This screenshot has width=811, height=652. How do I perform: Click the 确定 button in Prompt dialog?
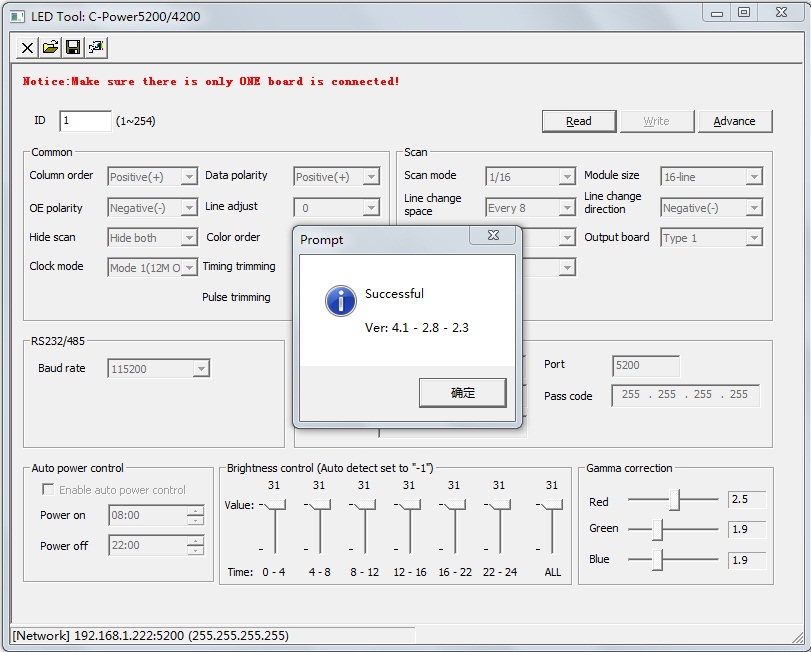[462, 393]
